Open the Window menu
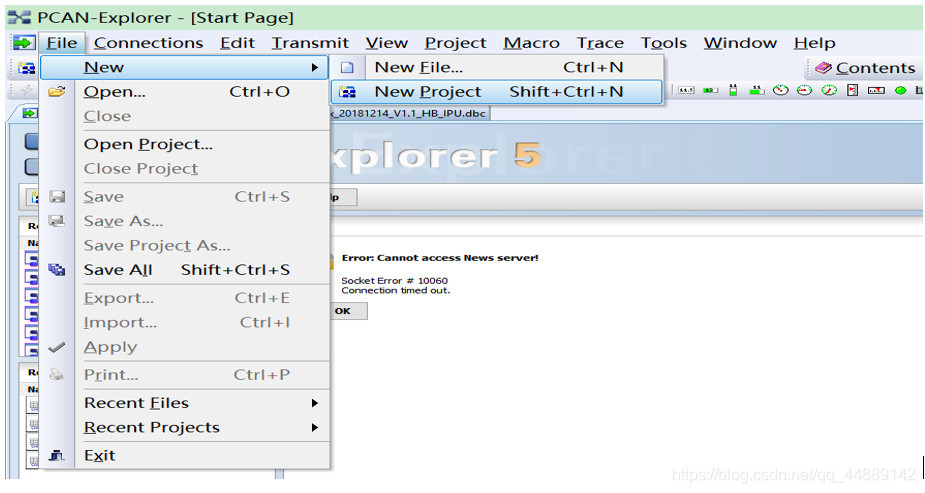 point(740,42)
